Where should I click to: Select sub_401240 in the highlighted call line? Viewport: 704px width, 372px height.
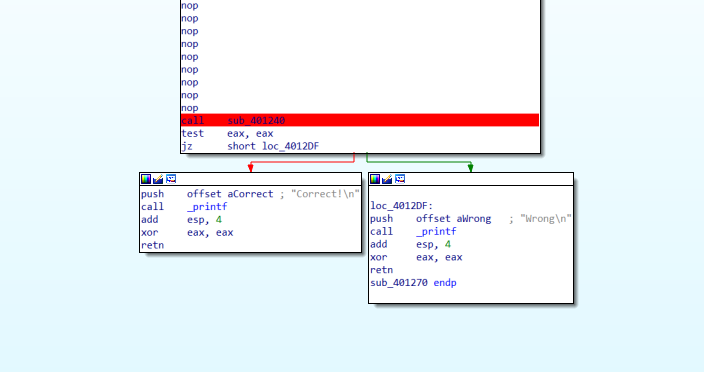click(x=256, y=120)
